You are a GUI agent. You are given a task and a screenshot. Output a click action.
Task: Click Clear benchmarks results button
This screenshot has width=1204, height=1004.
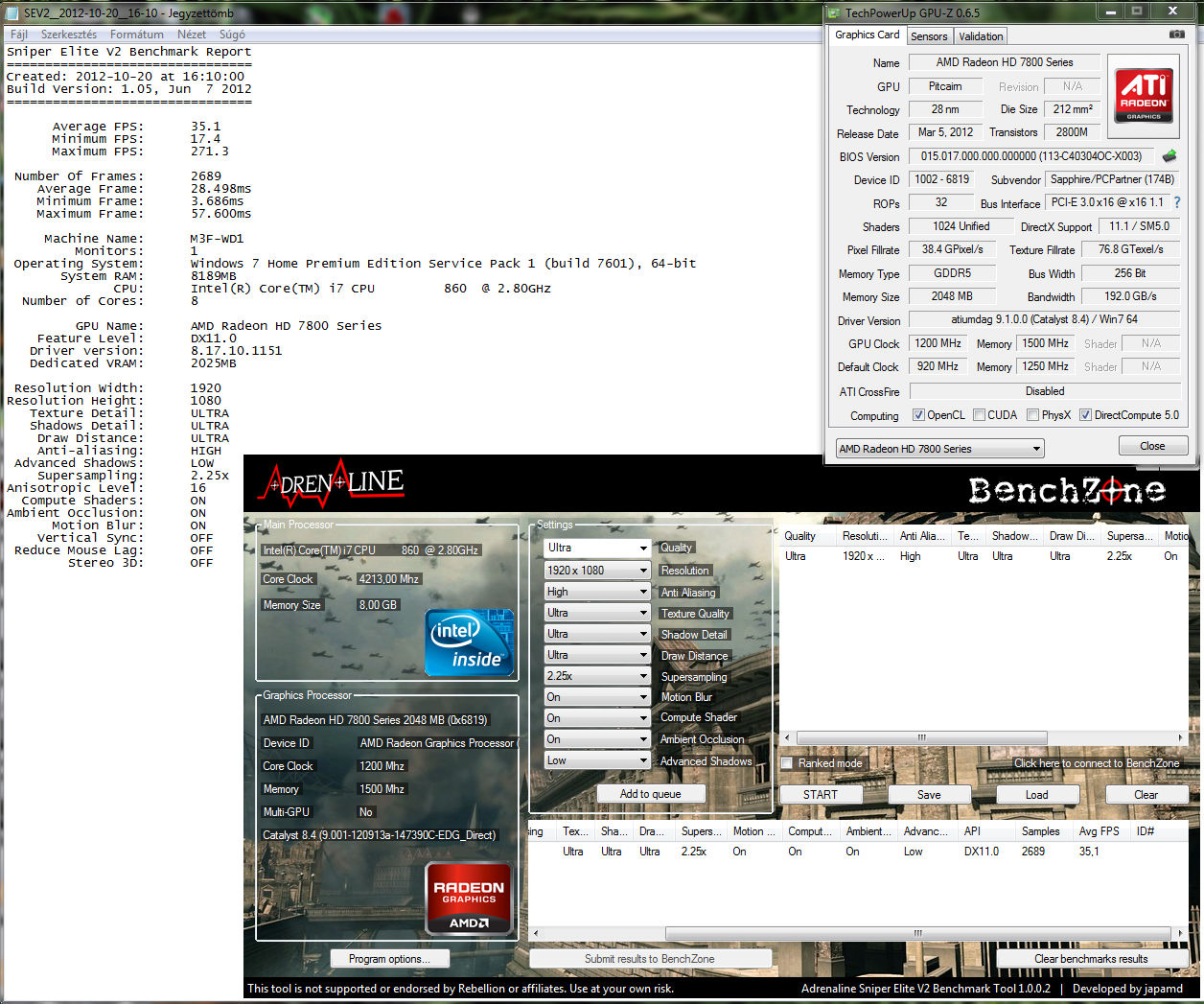click(x=1091, y=959)
